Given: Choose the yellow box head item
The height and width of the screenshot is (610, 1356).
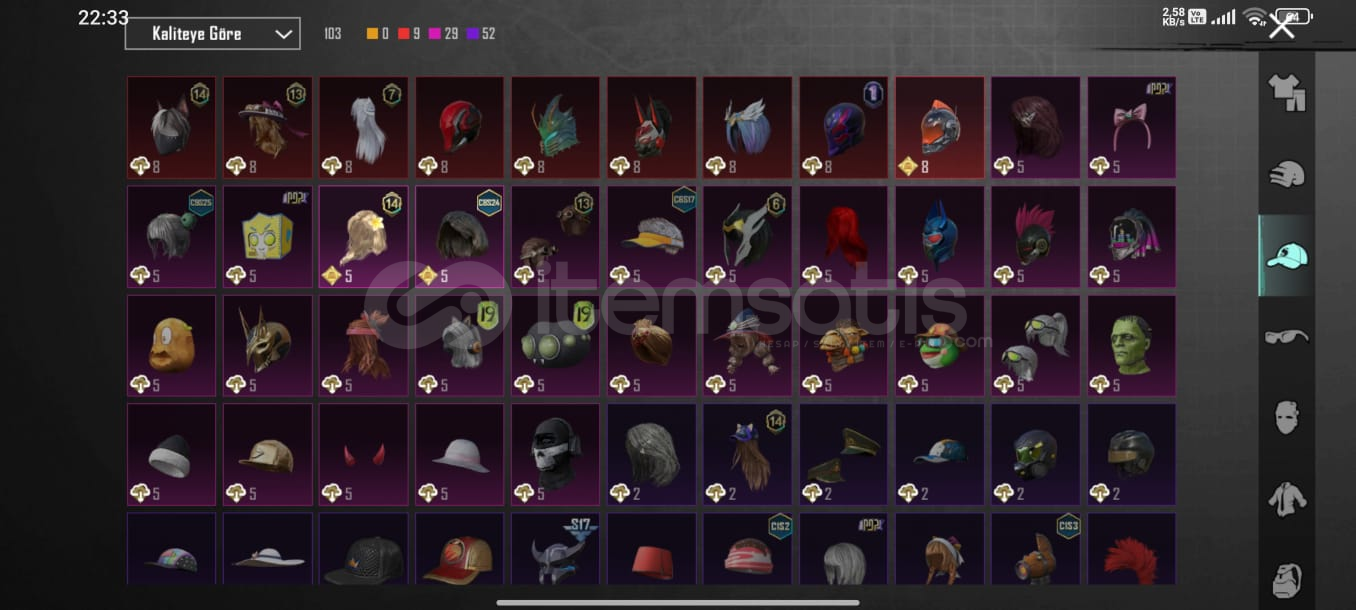Looking at the screenshot, I should pyautogui.click(x=267, y=236).
